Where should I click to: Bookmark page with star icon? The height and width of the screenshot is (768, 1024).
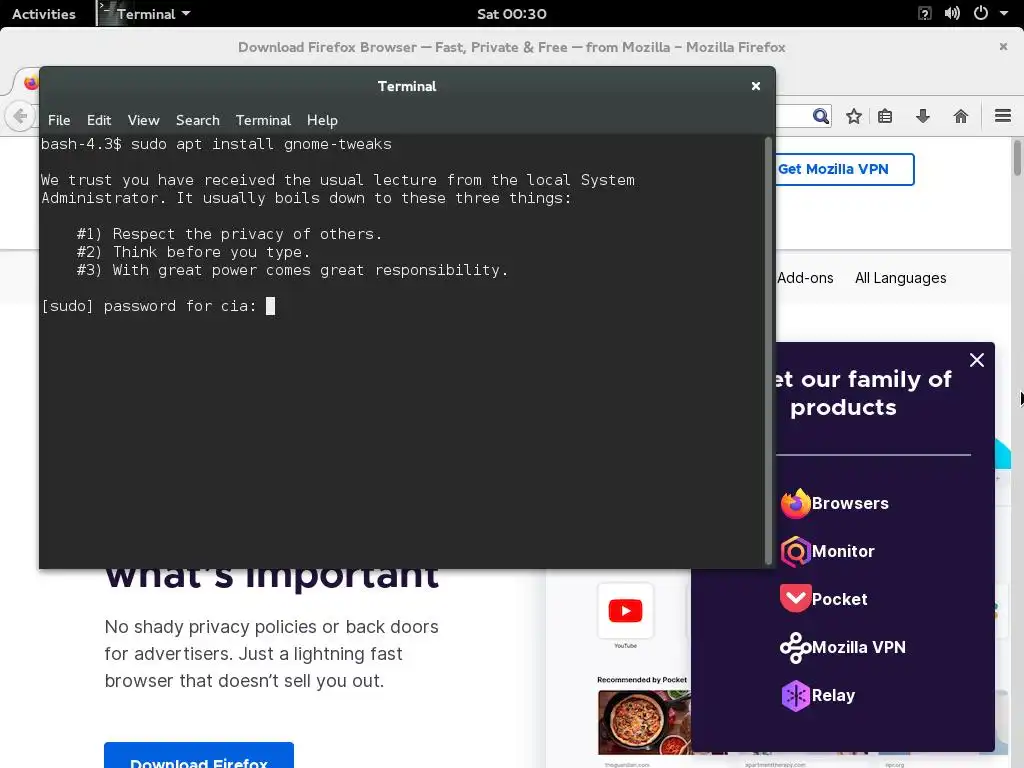pyautogui.click(x=854, y=116)
